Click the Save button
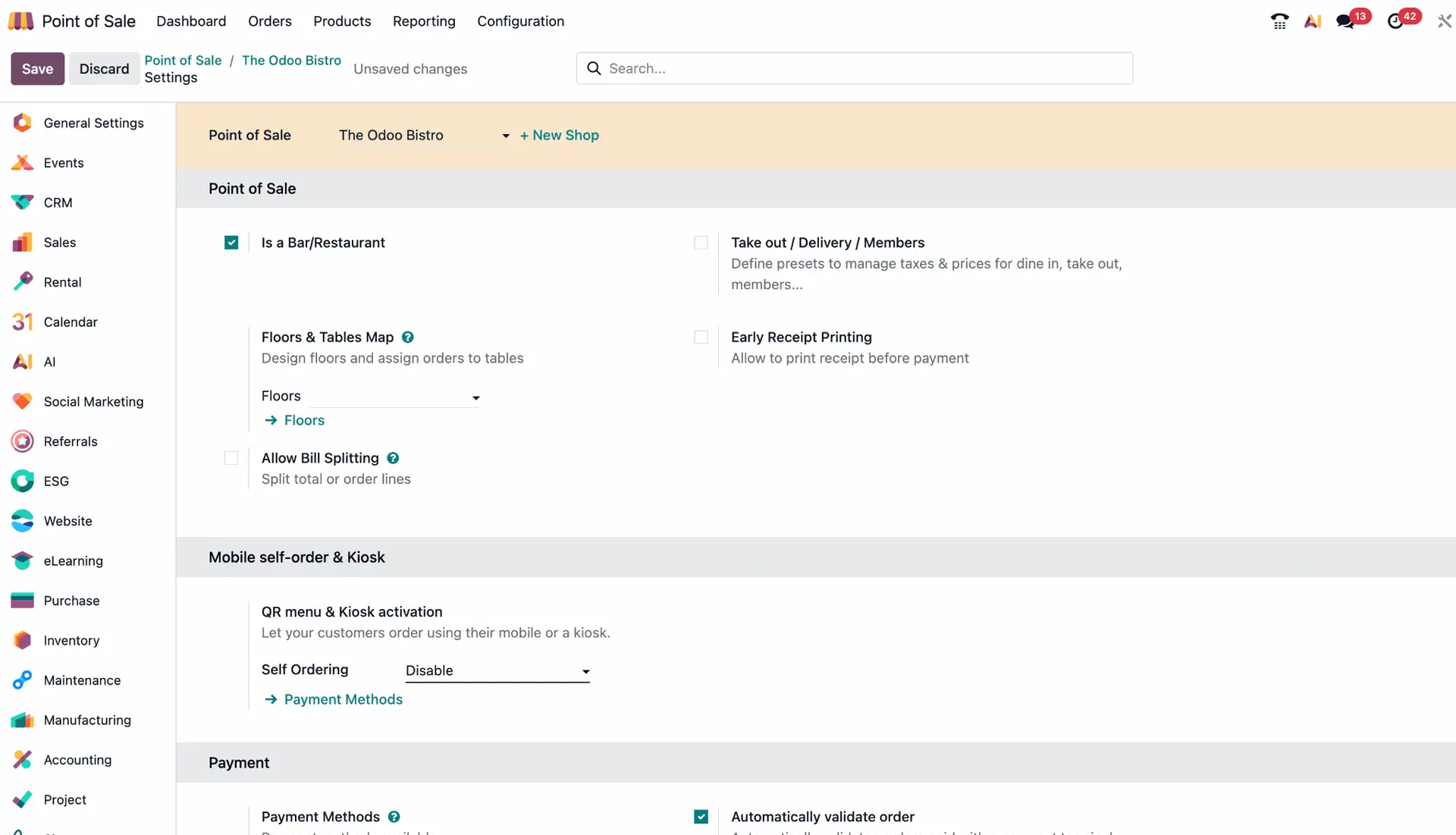The width and height of the screenshot is (1456, 835). (37, 69)
